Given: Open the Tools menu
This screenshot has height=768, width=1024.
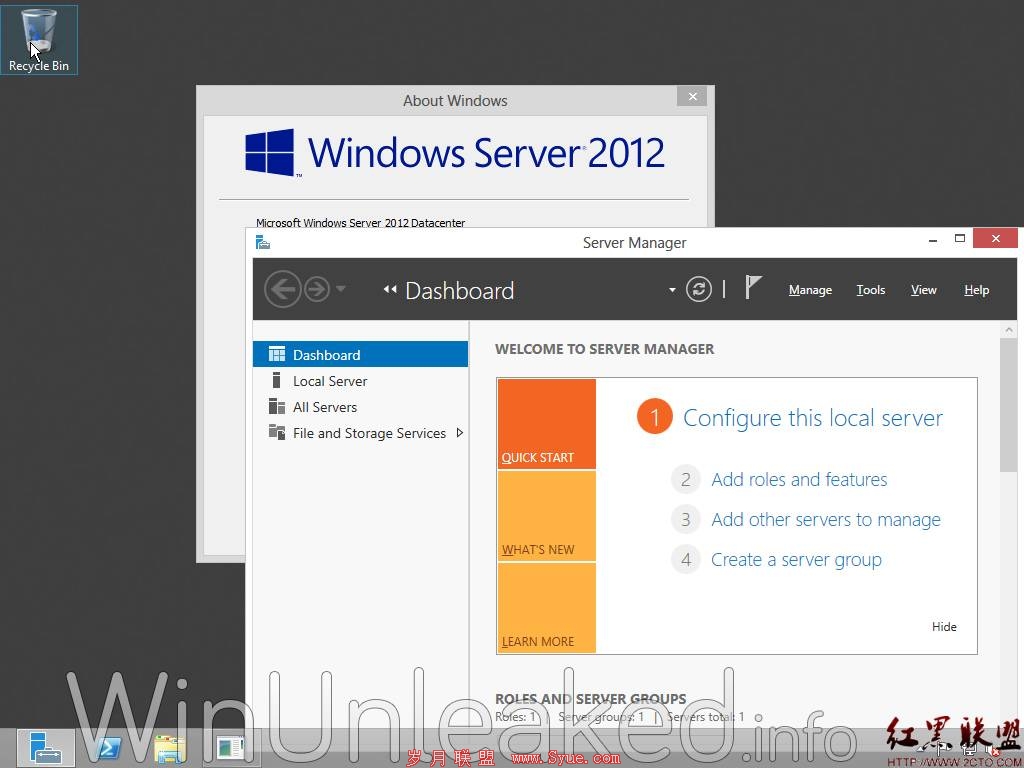Looking at the screenshot, I should (x=871, y=290).
